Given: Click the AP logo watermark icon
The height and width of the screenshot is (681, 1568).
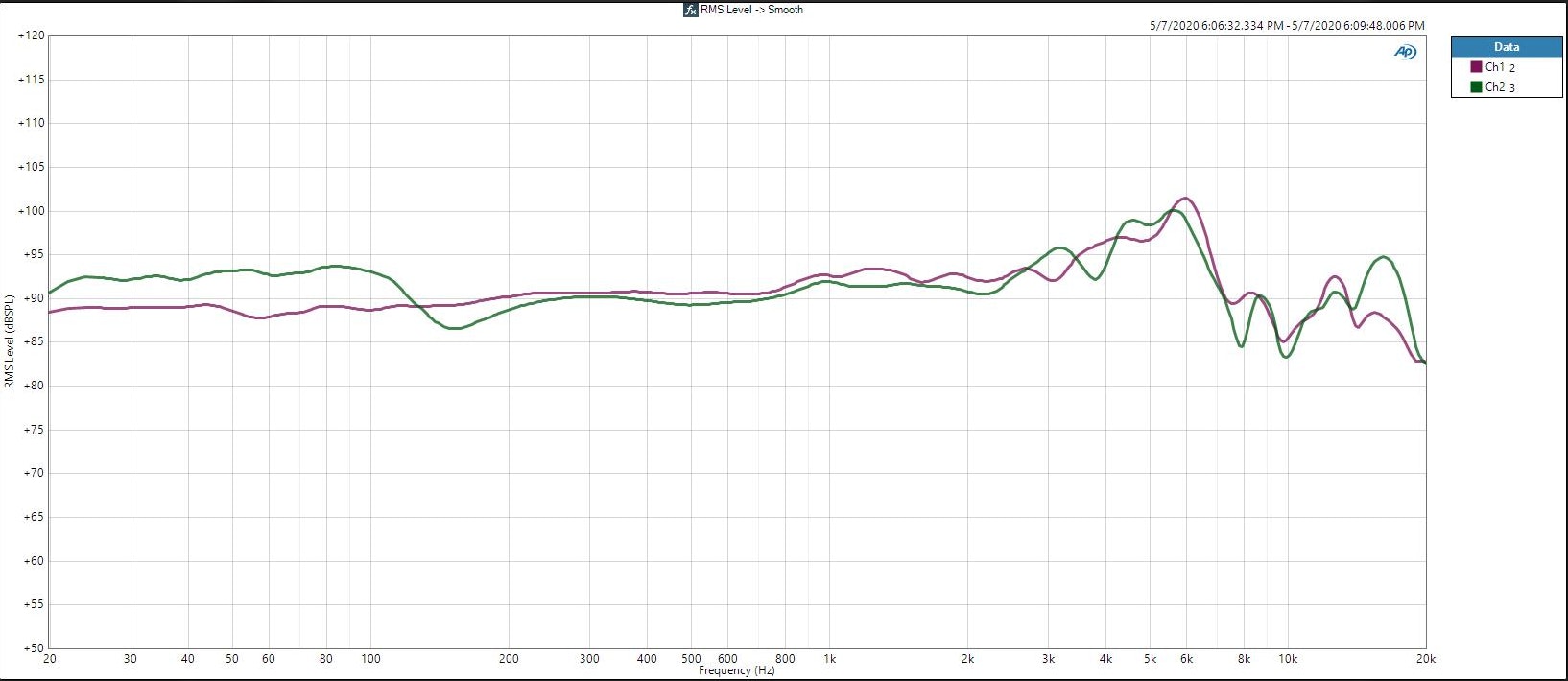Looking at the screenshot, I should point(1404,52).
